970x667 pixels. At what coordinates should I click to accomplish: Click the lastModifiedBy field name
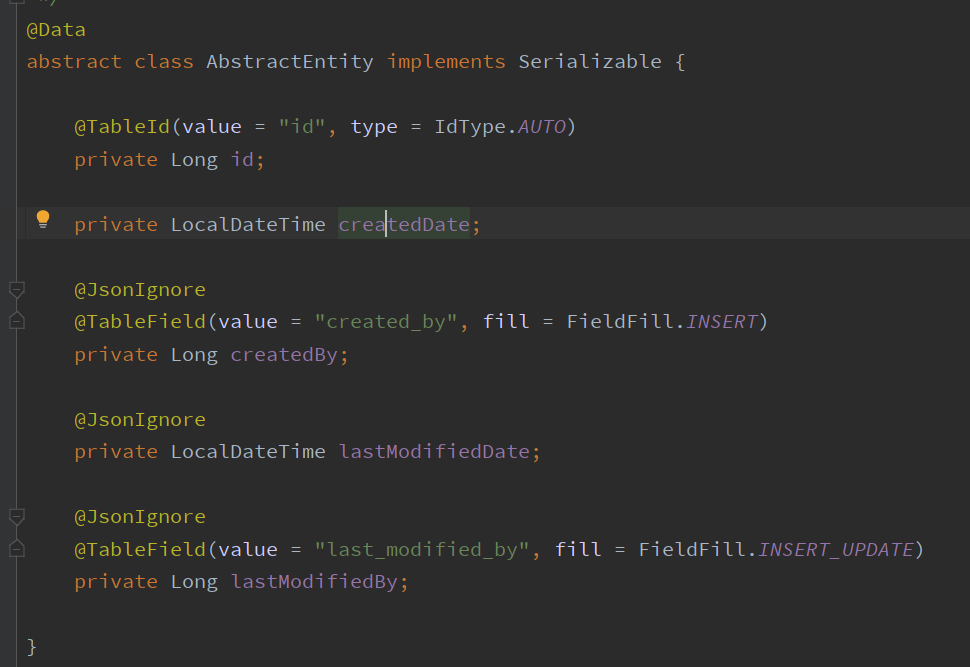click(314, 582)
